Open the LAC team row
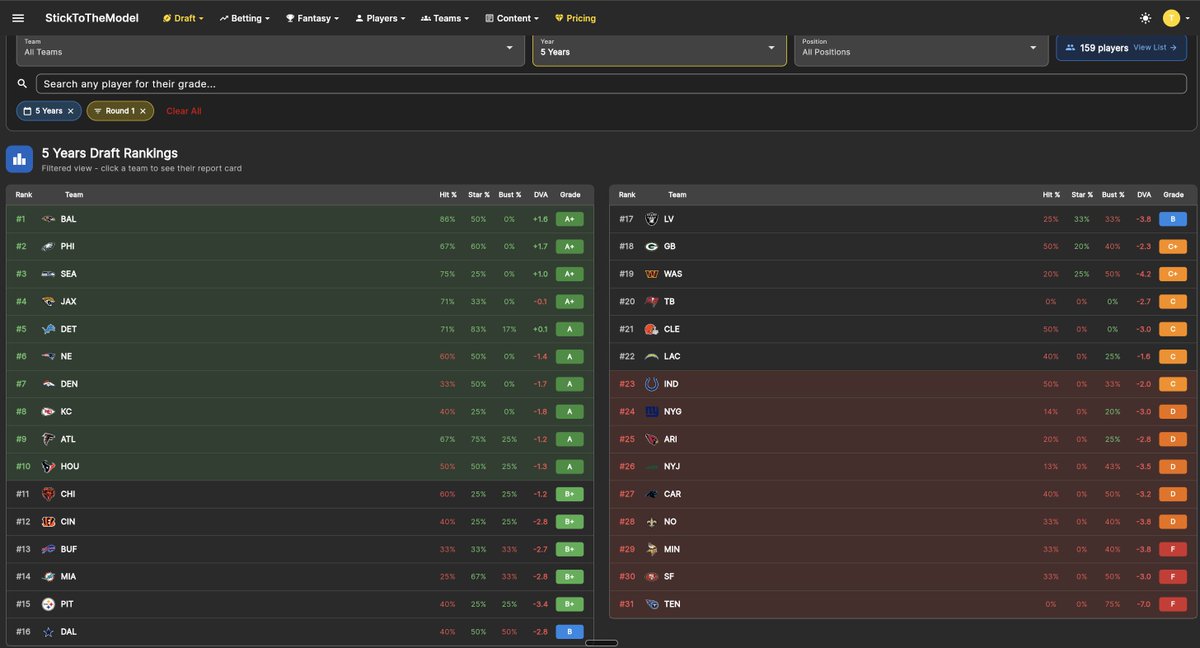The width and height of the screenshot is (1200, 648). click(901, 356)
